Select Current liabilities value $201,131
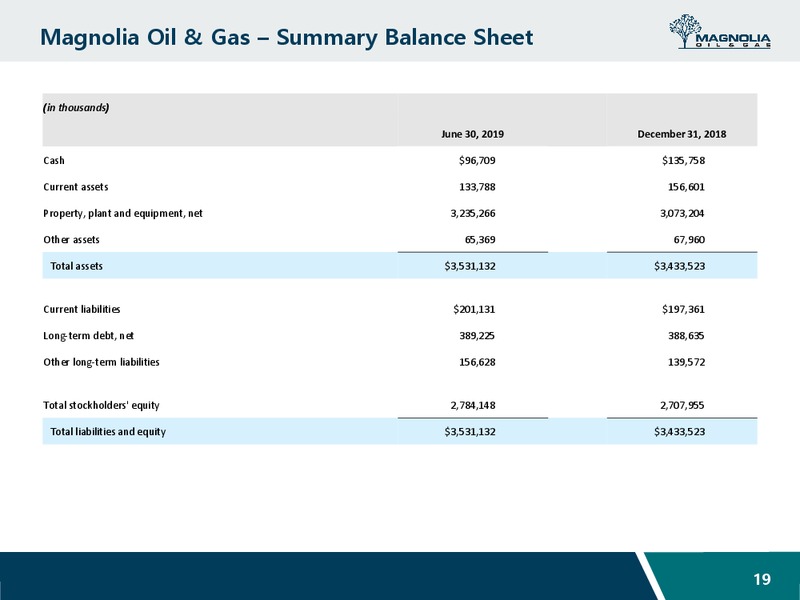800x600 pixels. point(474,310)
